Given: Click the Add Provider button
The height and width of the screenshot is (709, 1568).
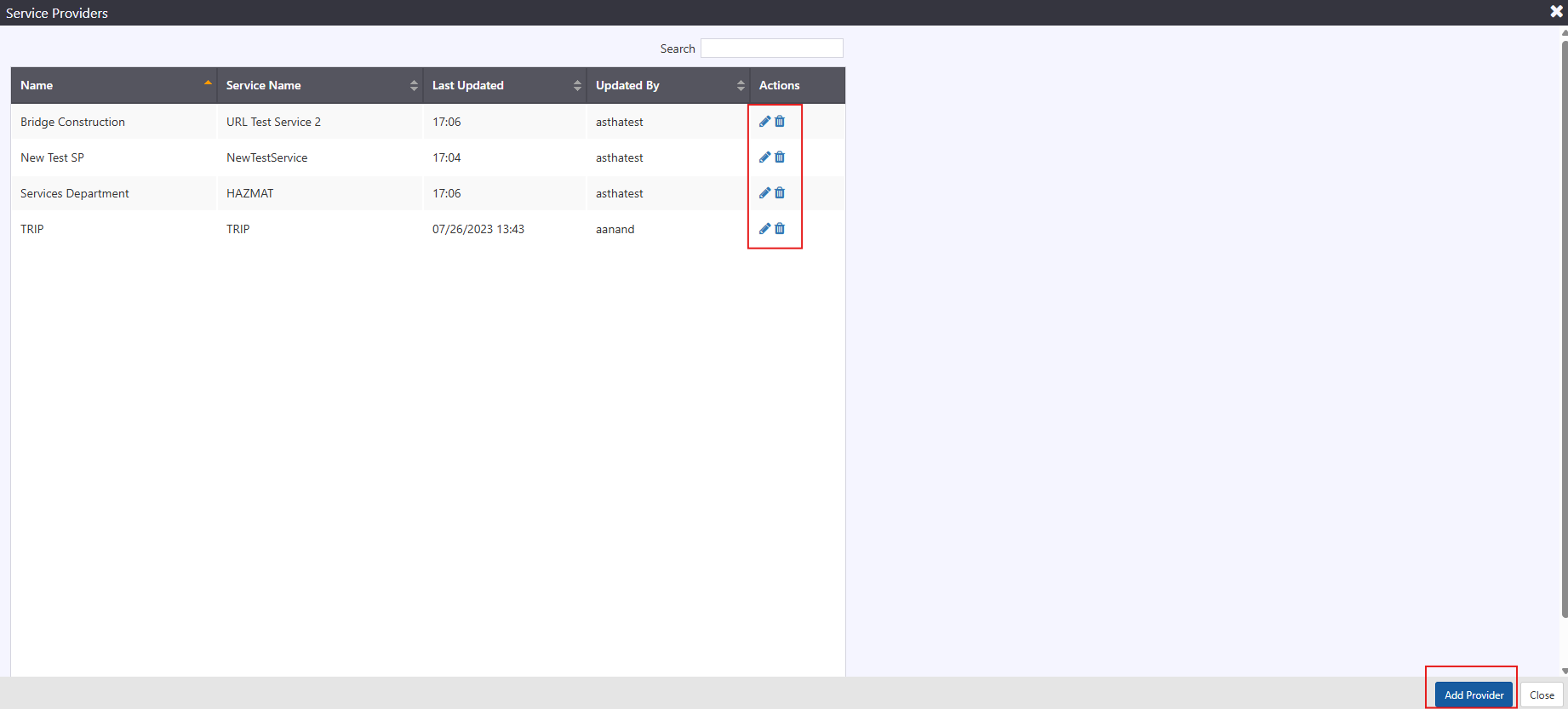Looking at the screenshot, I should (x=1474, y=695).
